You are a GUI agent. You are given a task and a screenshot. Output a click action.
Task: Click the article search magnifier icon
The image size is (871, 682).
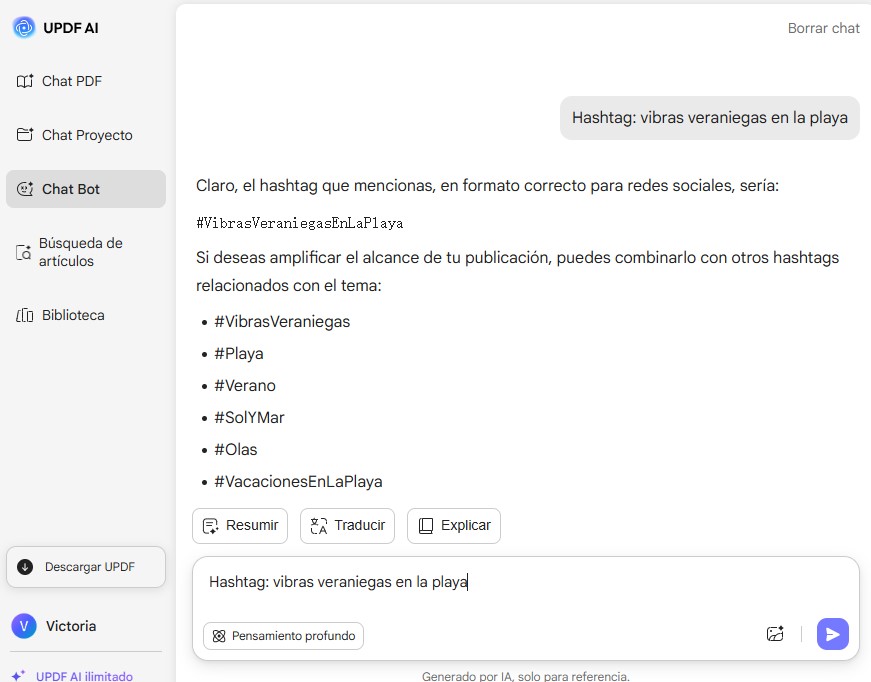(x=23, y=253)
